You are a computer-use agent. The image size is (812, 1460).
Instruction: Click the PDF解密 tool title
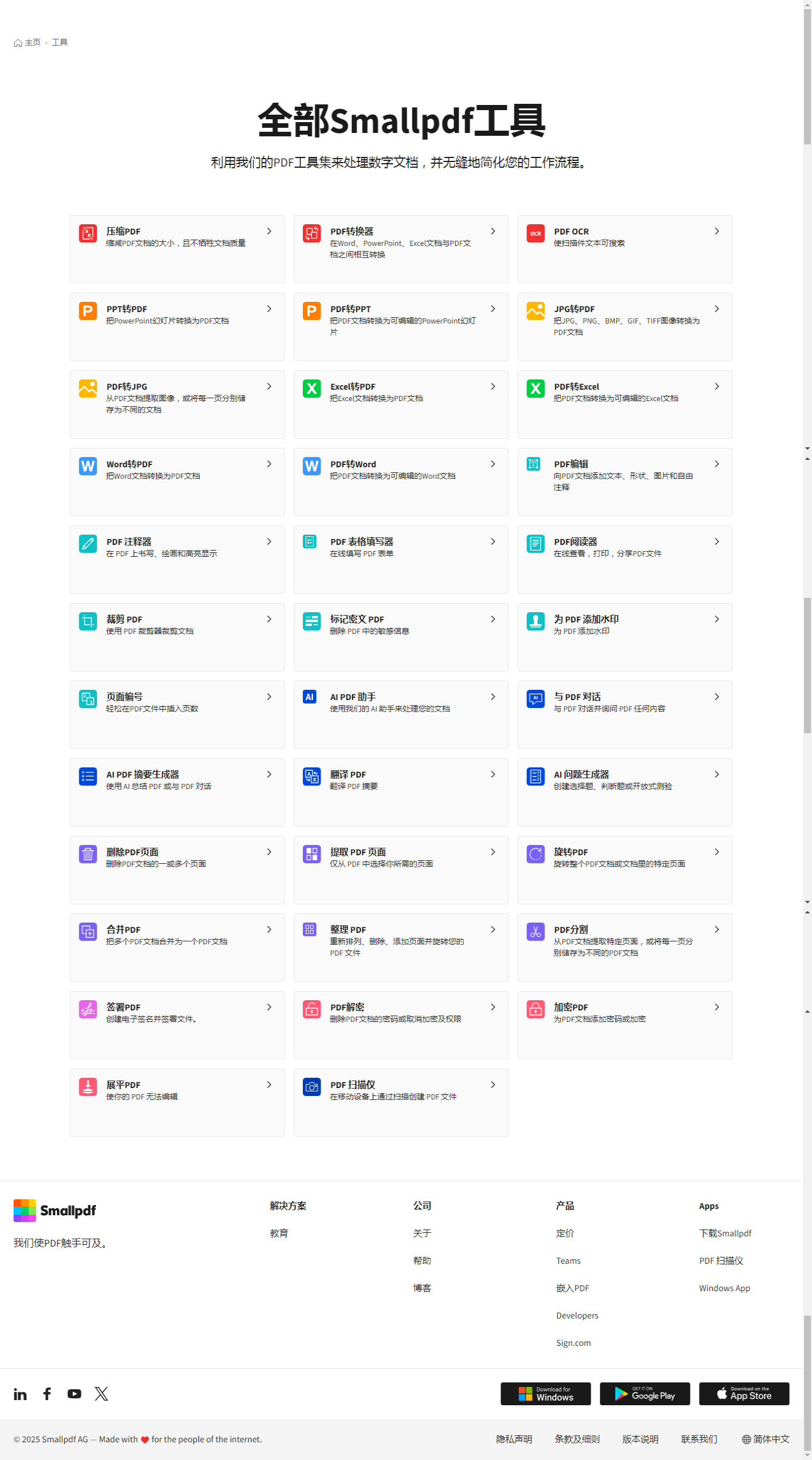347,1007
